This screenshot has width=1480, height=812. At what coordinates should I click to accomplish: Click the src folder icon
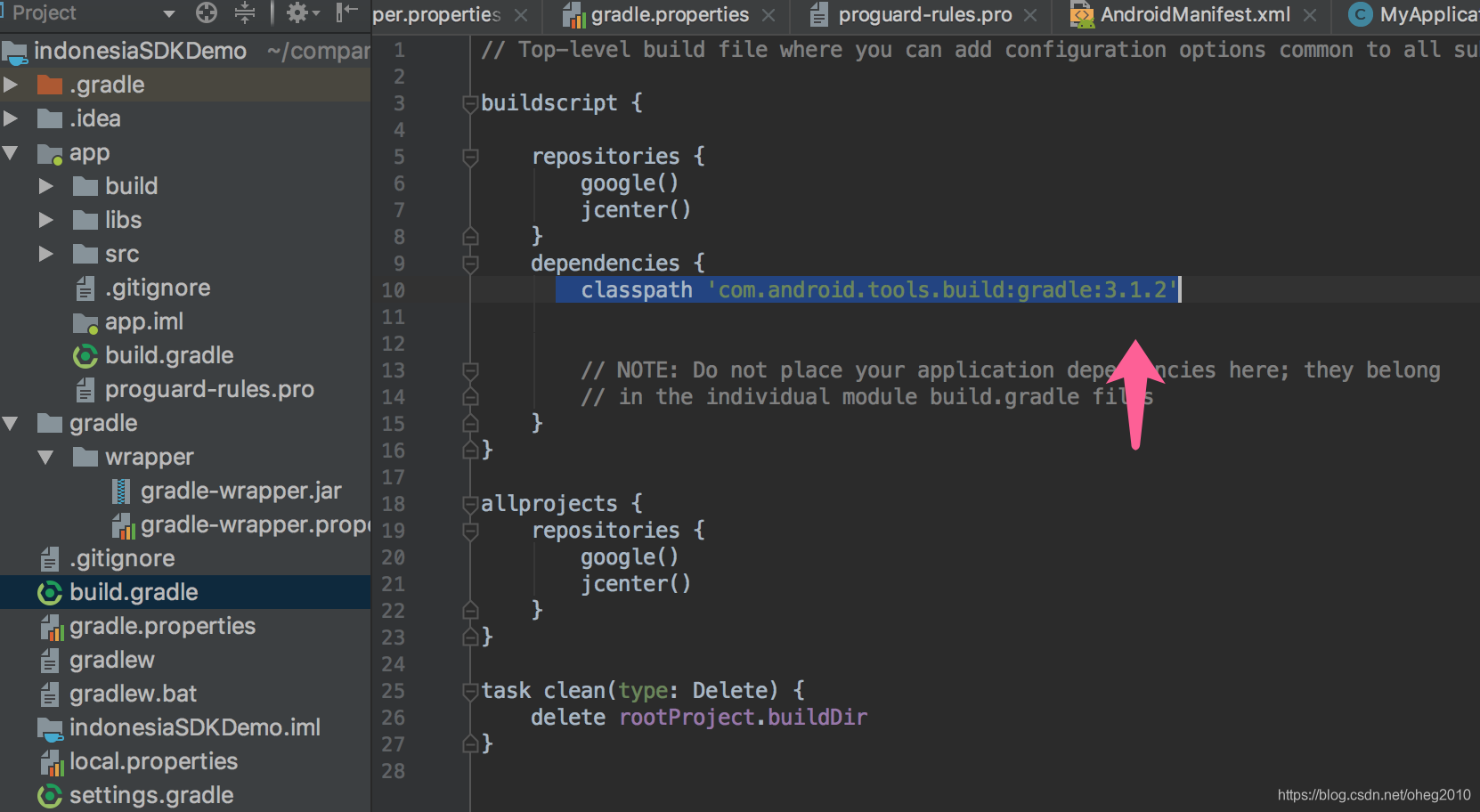tap(85, 254)
